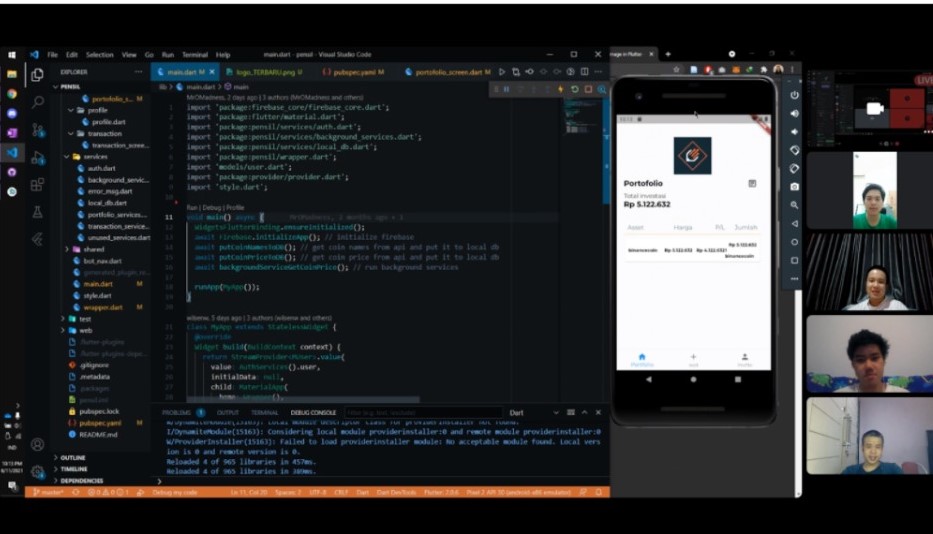Click the debug console filter input

(420, 412)
